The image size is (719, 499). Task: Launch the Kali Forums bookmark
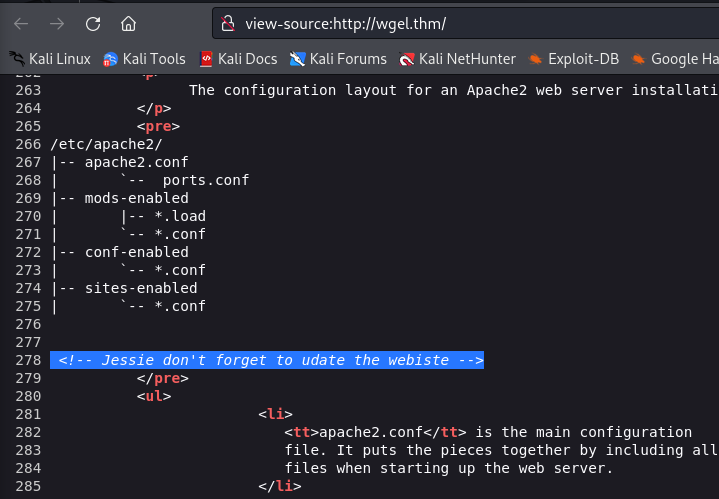click(338, 59)
